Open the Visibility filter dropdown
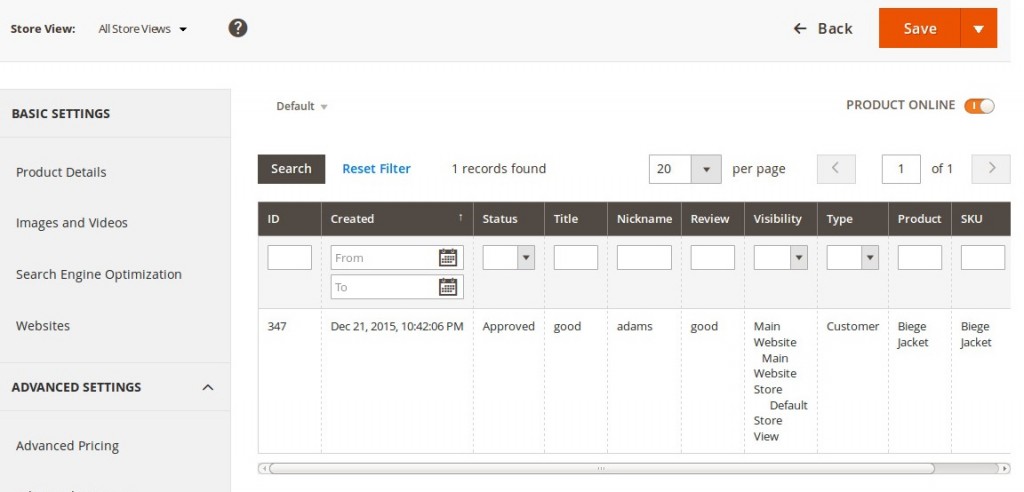 click(798, 258)
